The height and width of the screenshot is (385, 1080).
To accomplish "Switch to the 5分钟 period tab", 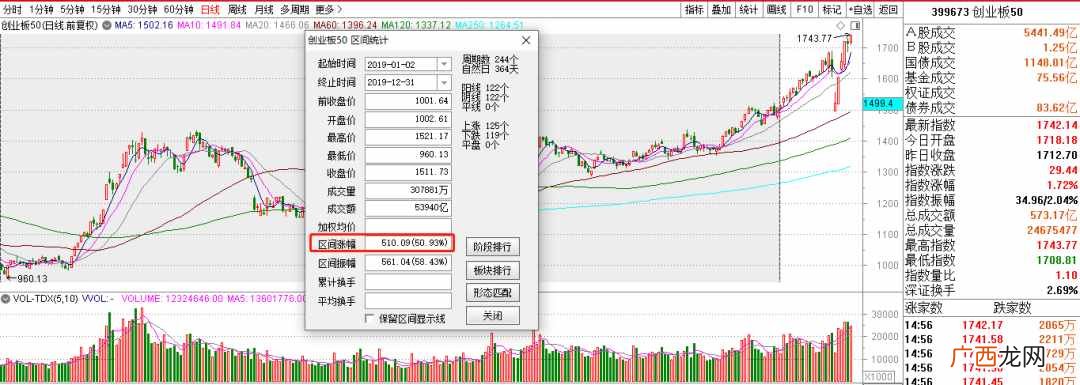I will pyautogui.click(x=72, y=10).
